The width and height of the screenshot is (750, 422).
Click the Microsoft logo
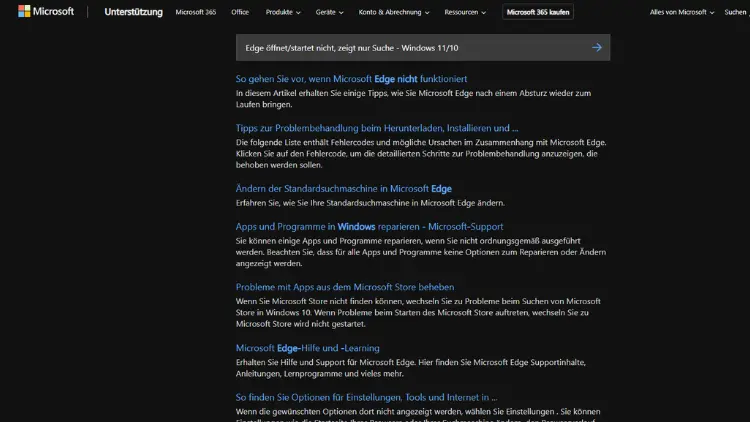pos(46,11)
